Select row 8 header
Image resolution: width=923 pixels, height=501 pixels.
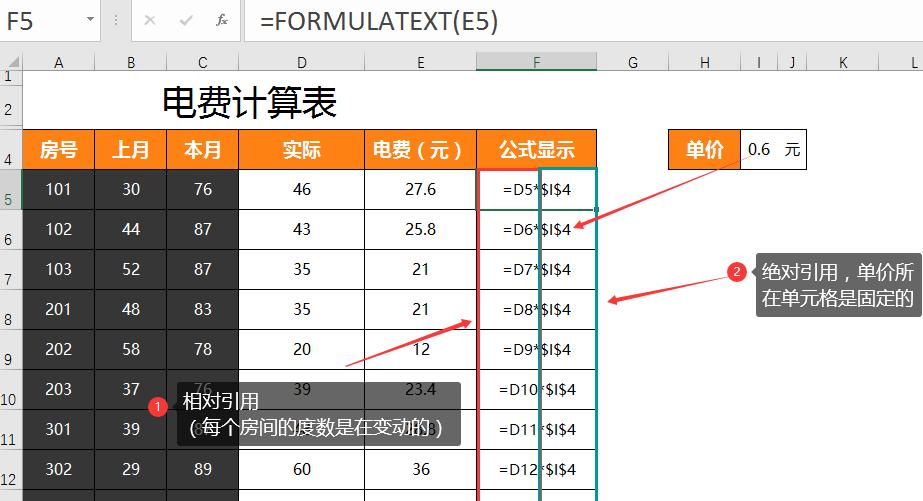coord(11,309)
